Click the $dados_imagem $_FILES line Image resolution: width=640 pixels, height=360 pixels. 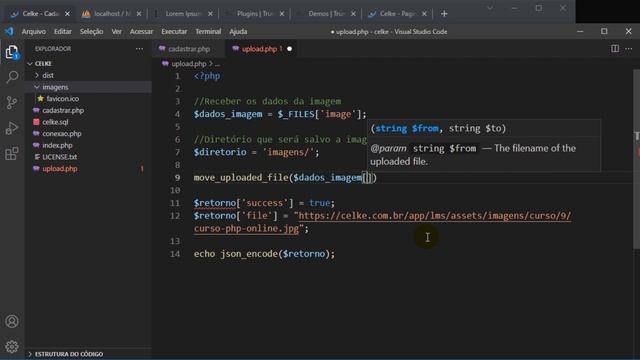(x=280, y=114)
